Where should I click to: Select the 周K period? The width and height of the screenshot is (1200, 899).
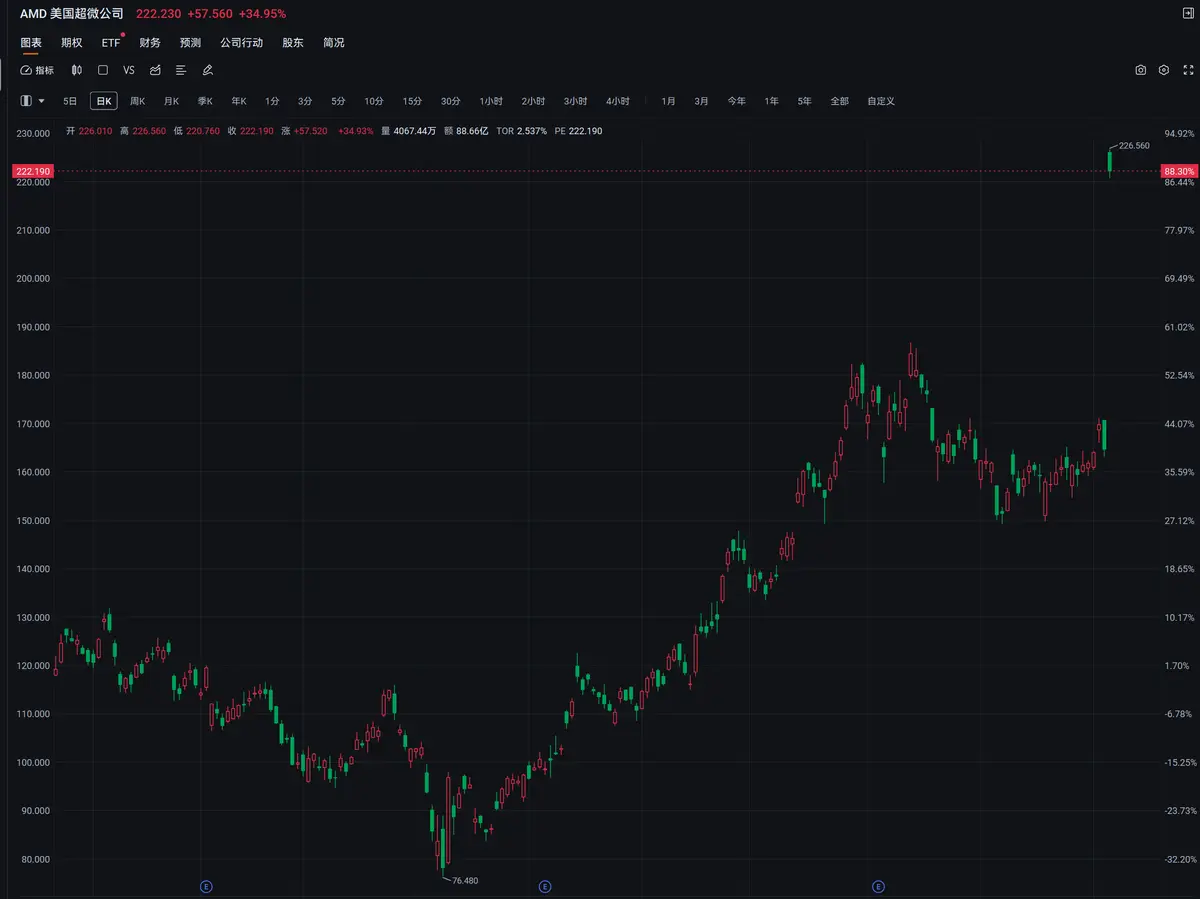[x=137, y=101]
